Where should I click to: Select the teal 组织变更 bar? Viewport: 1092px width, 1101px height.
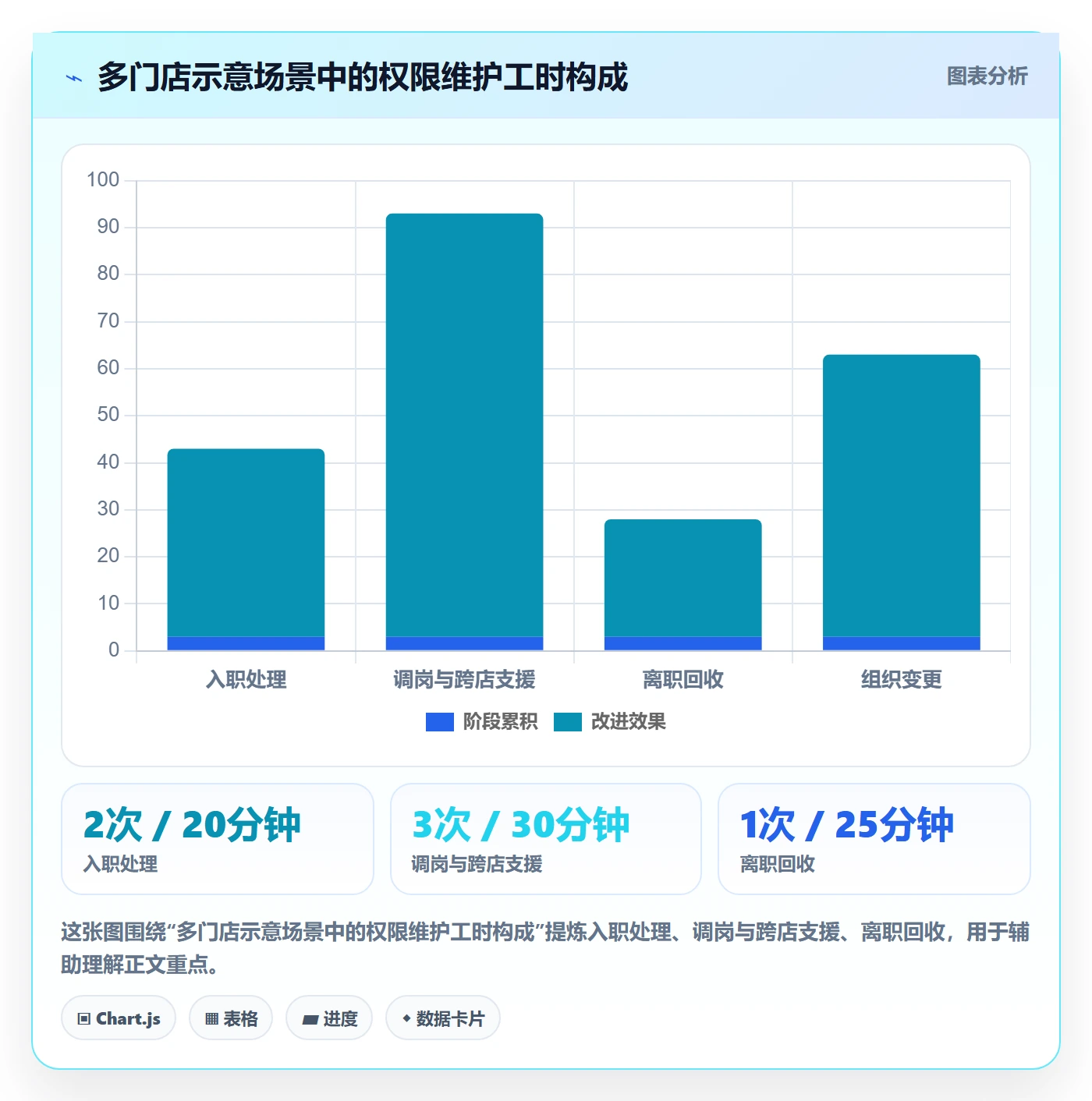(x=901, y=496)
